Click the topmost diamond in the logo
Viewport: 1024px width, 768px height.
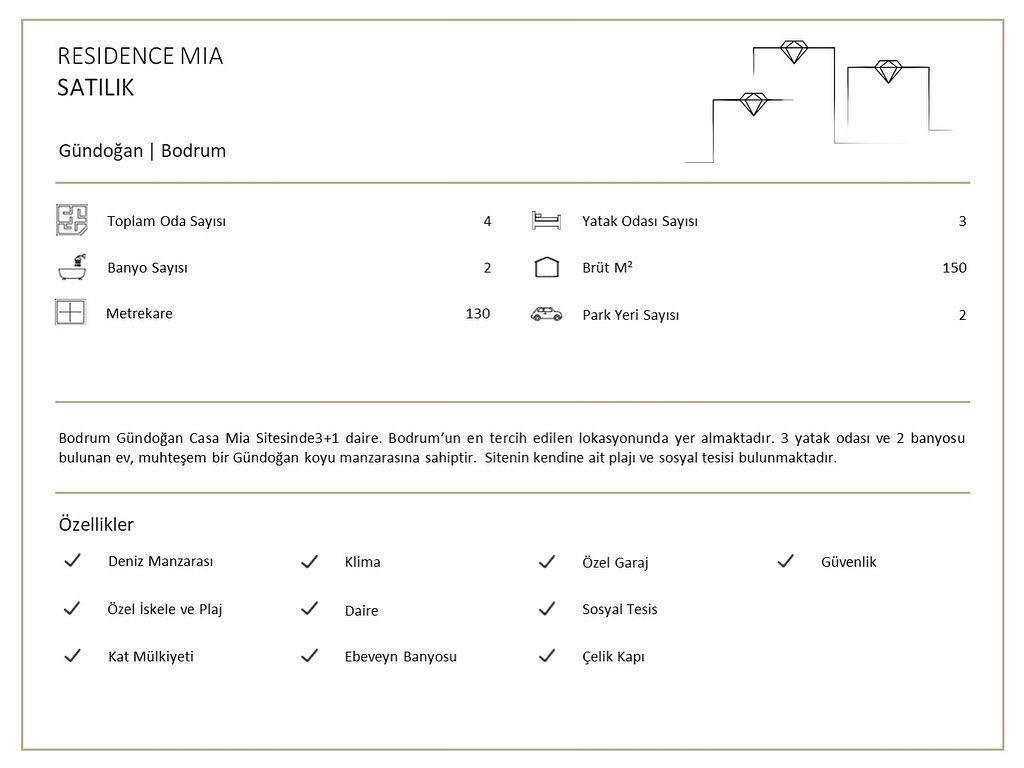pyautogui.click(x=794, y=52)
